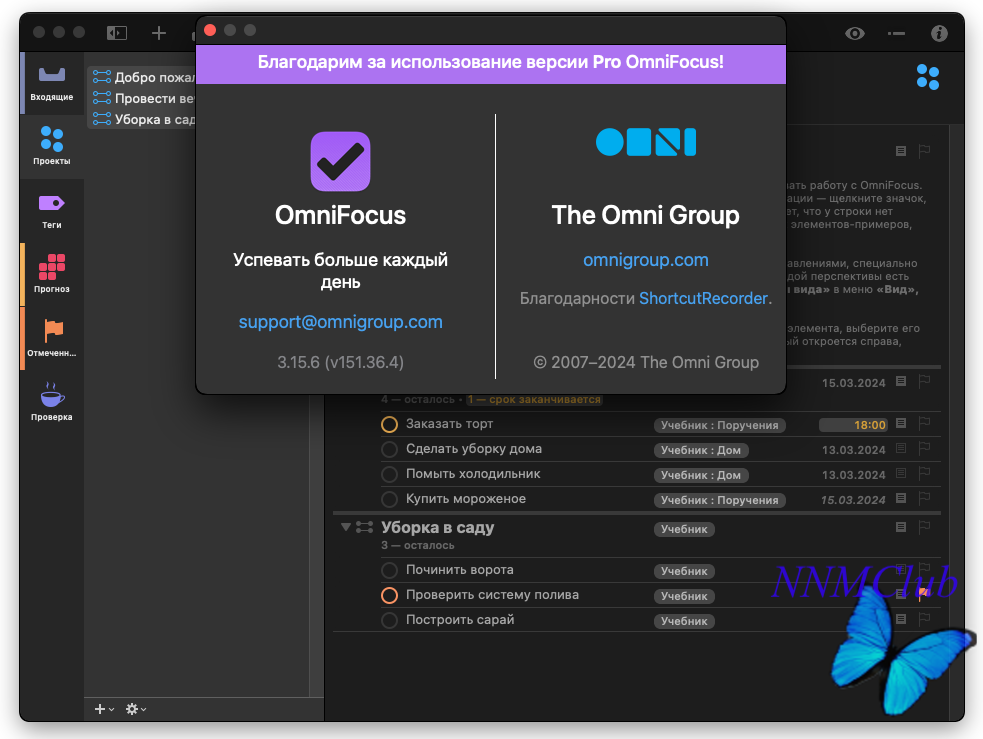This screenshot has width=983, height=739.
Task: Toggle the flag on Уборка в саду project row
Action: (x=924, y=528)
